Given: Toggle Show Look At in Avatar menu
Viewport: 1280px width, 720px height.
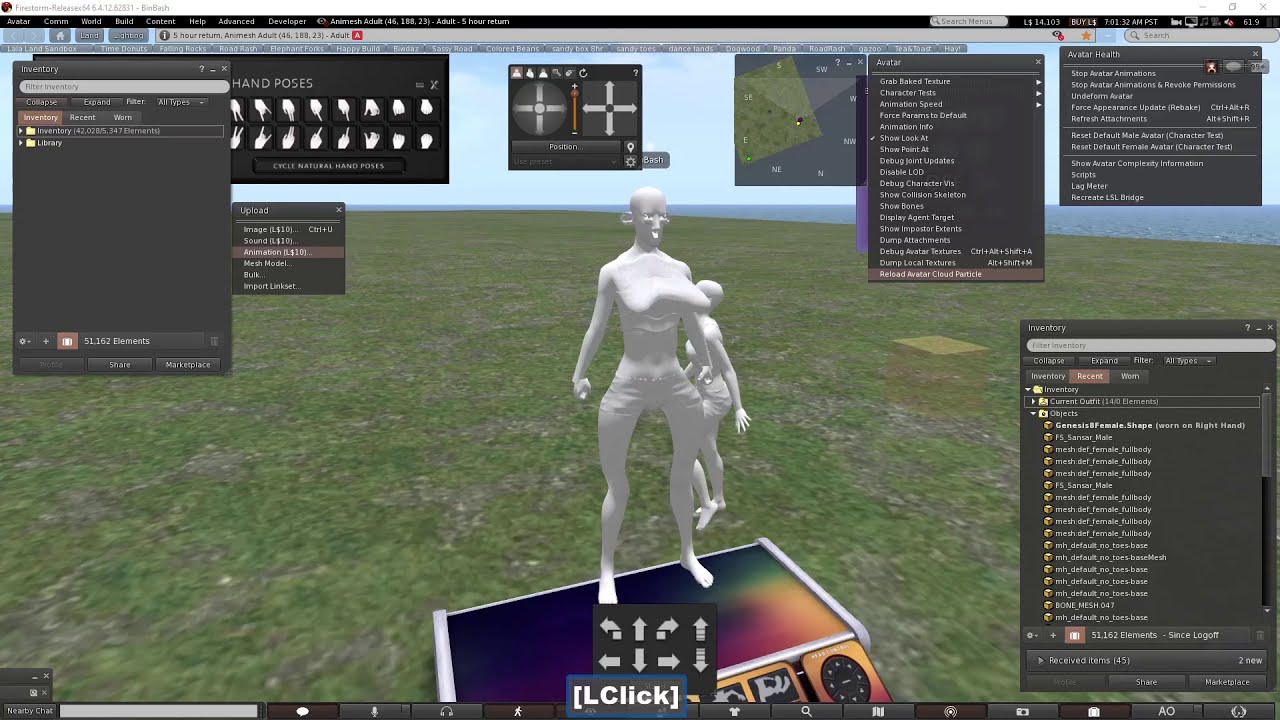Looking at the screenshot, I should pos(904,138).
